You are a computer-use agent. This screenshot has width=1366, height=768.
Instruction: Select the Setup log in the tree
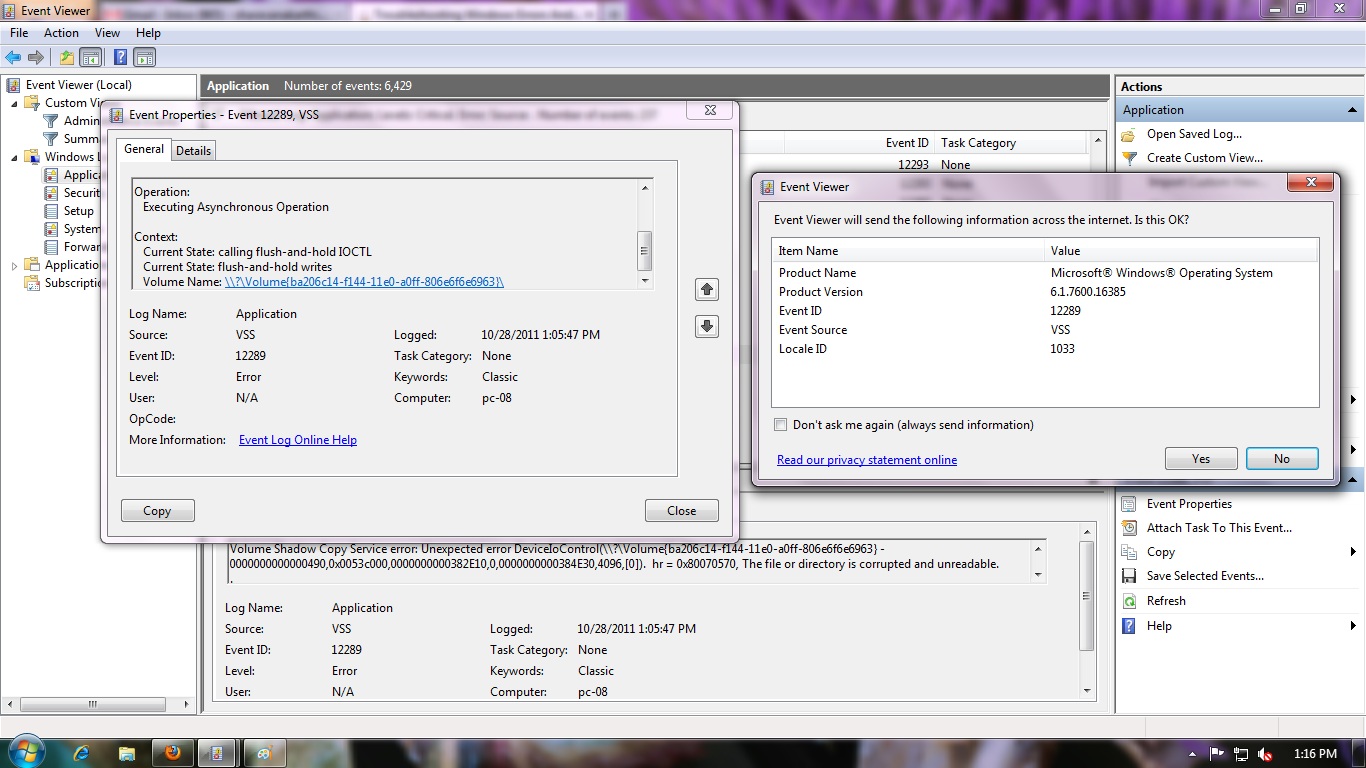point(79,211)
